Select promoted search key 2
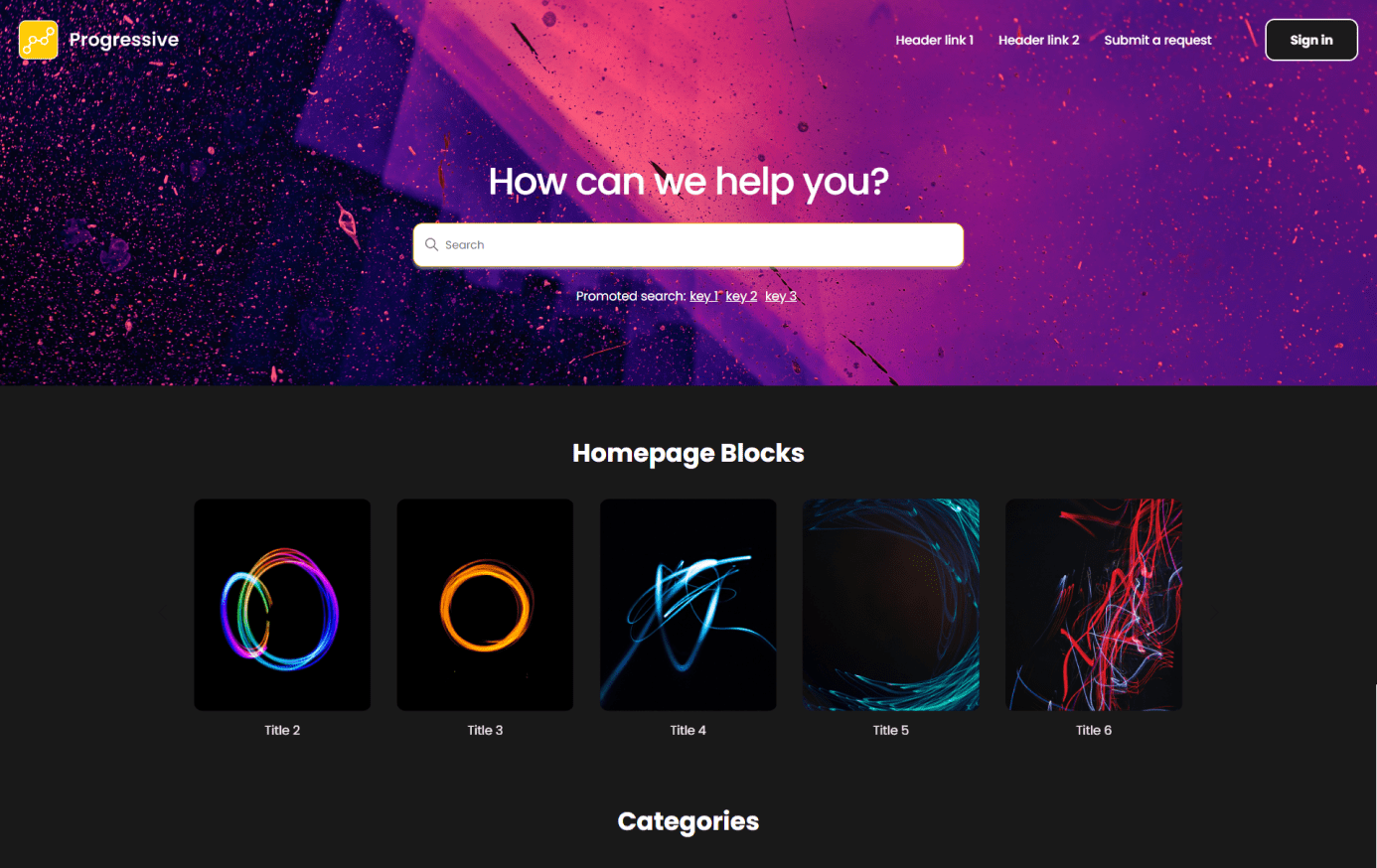Viewport: 1377px width, 868px height. coord(741,296)
